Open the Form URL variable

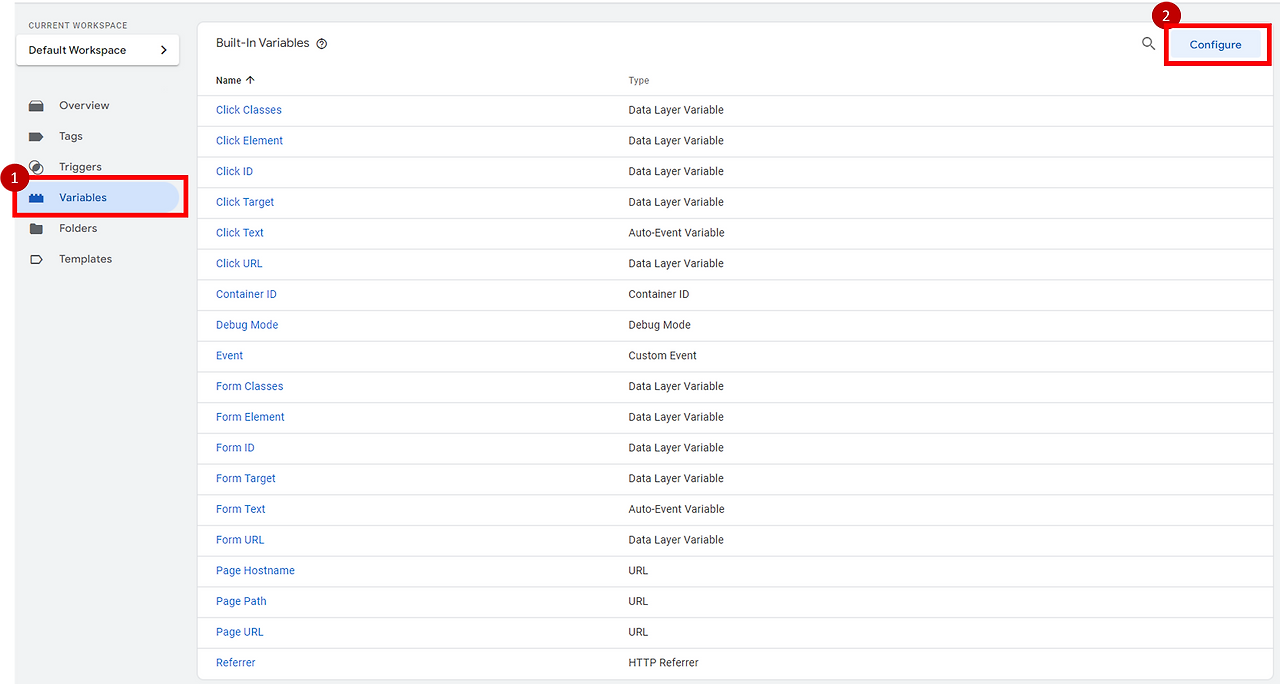pos(240,539)
